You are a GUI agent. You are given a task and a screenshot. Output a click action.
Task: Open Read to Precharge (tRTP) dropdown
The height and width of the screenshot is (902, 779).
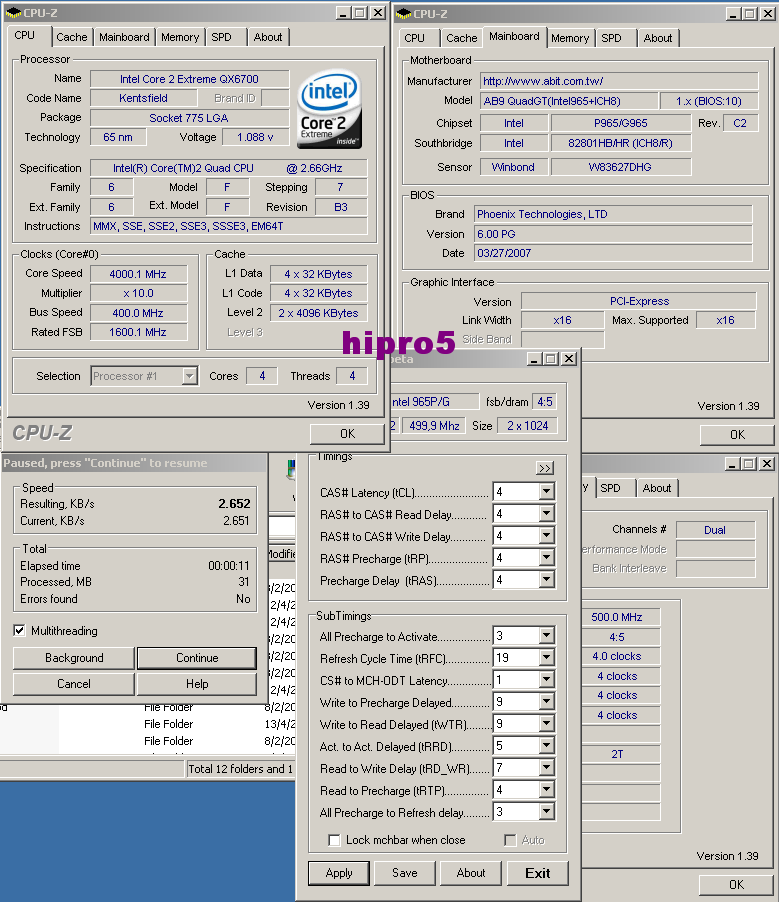(x=547, y=790)
